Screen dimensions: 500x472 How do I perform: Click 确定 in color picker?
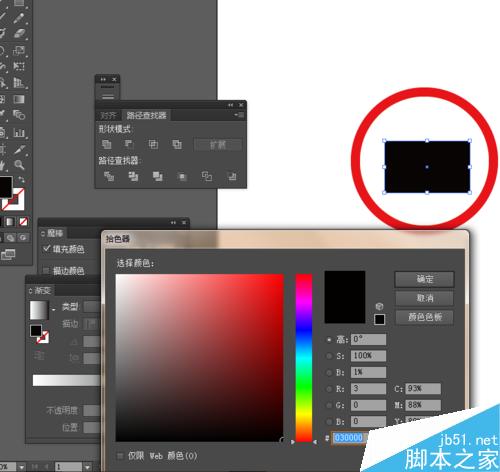point(424,279)
